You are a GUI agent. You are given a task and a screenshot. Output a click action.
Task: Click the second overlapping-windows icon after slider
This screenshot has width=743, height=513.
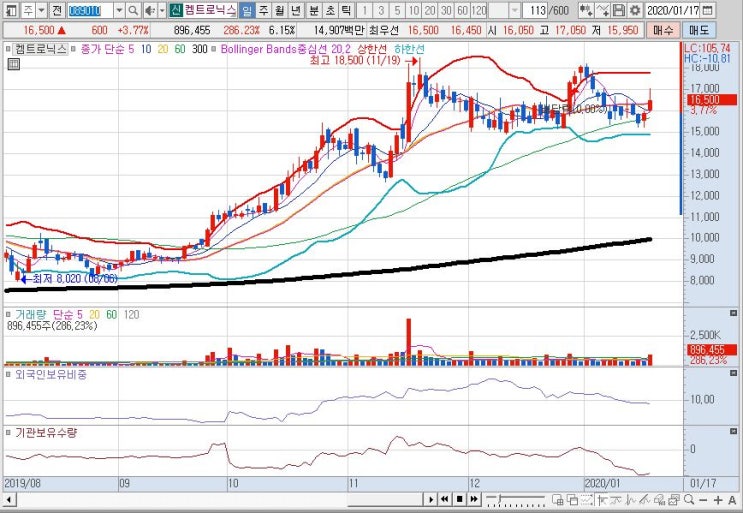(572, 499)
